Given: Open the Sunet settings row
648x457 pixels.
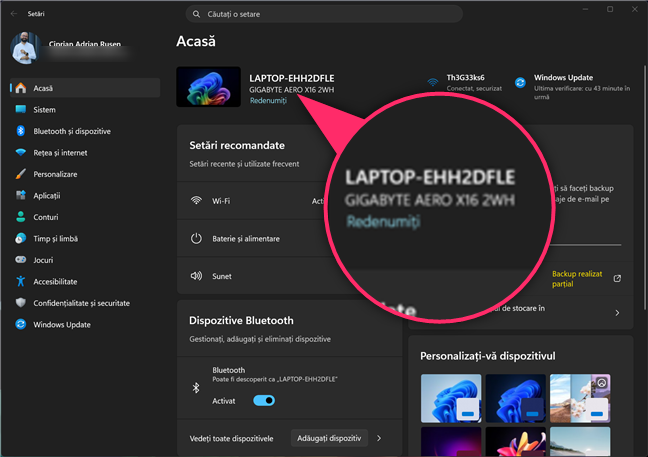Looking at the screenshot, I should tap(269, 276).
